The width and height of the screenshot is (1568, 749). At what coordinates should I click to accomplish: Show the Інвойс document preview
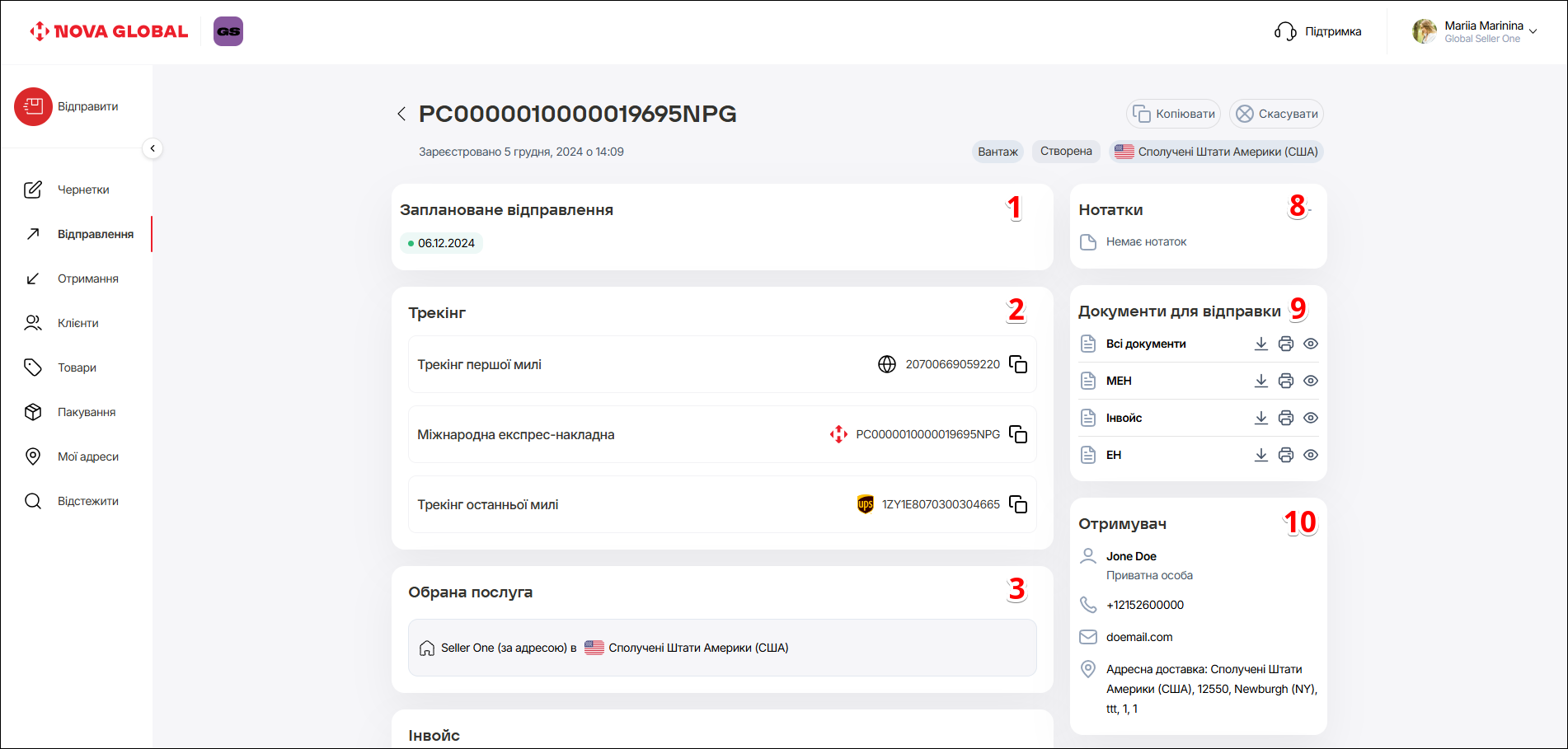[x=1311, y=418]
